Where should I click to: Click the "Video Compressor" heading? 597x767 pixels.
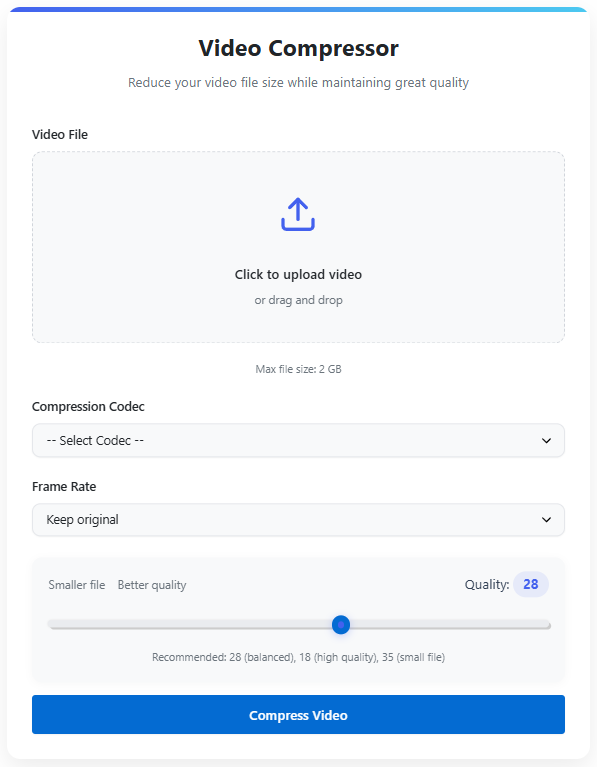[298, 48]
